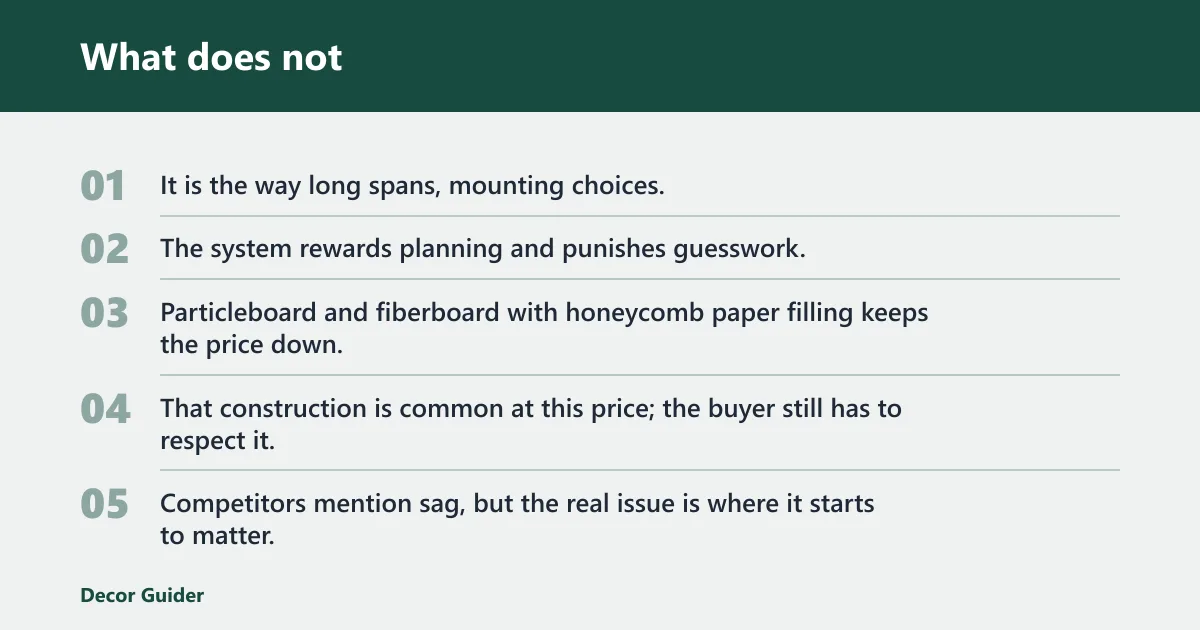Click the 'rewards planning and punishes guesswork' line
1200x630 pixels.
(483, 249)
